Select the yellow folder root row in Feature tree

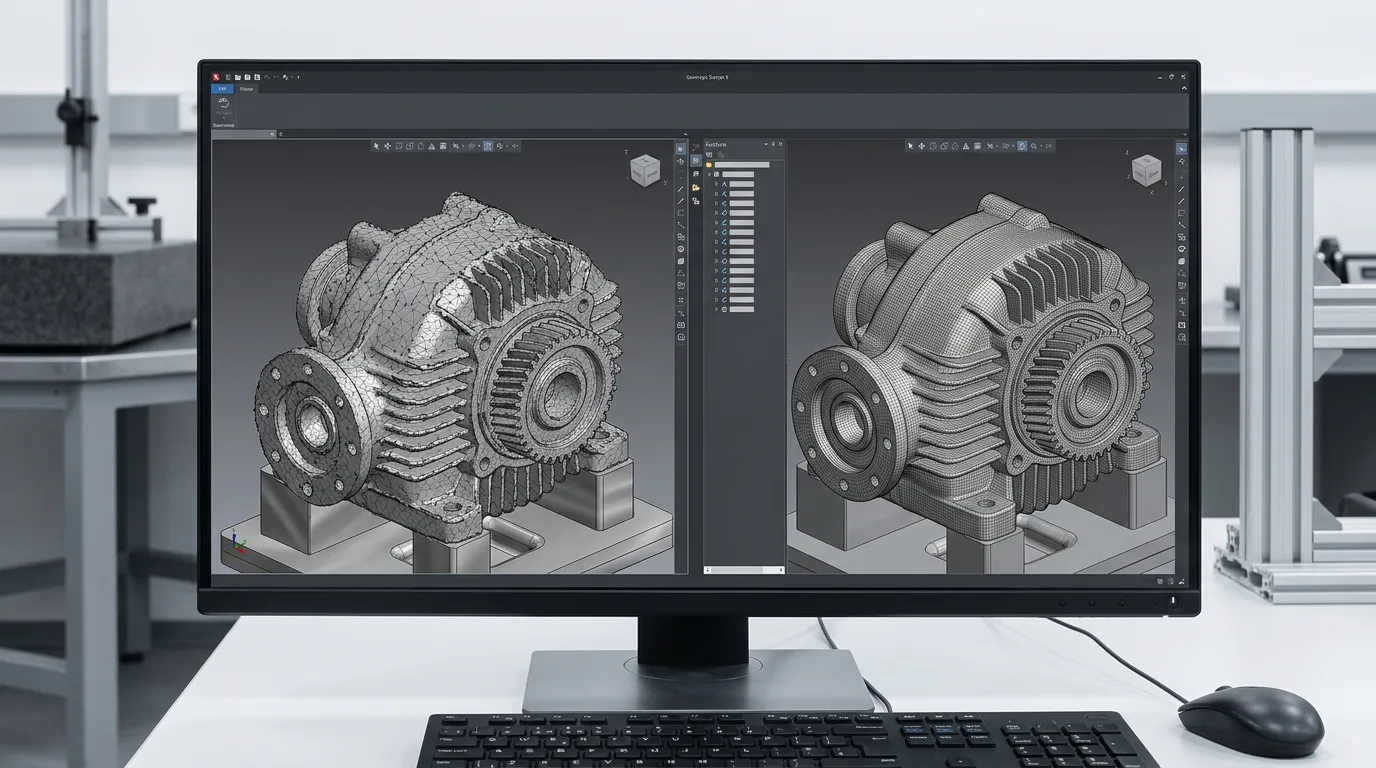738,165
